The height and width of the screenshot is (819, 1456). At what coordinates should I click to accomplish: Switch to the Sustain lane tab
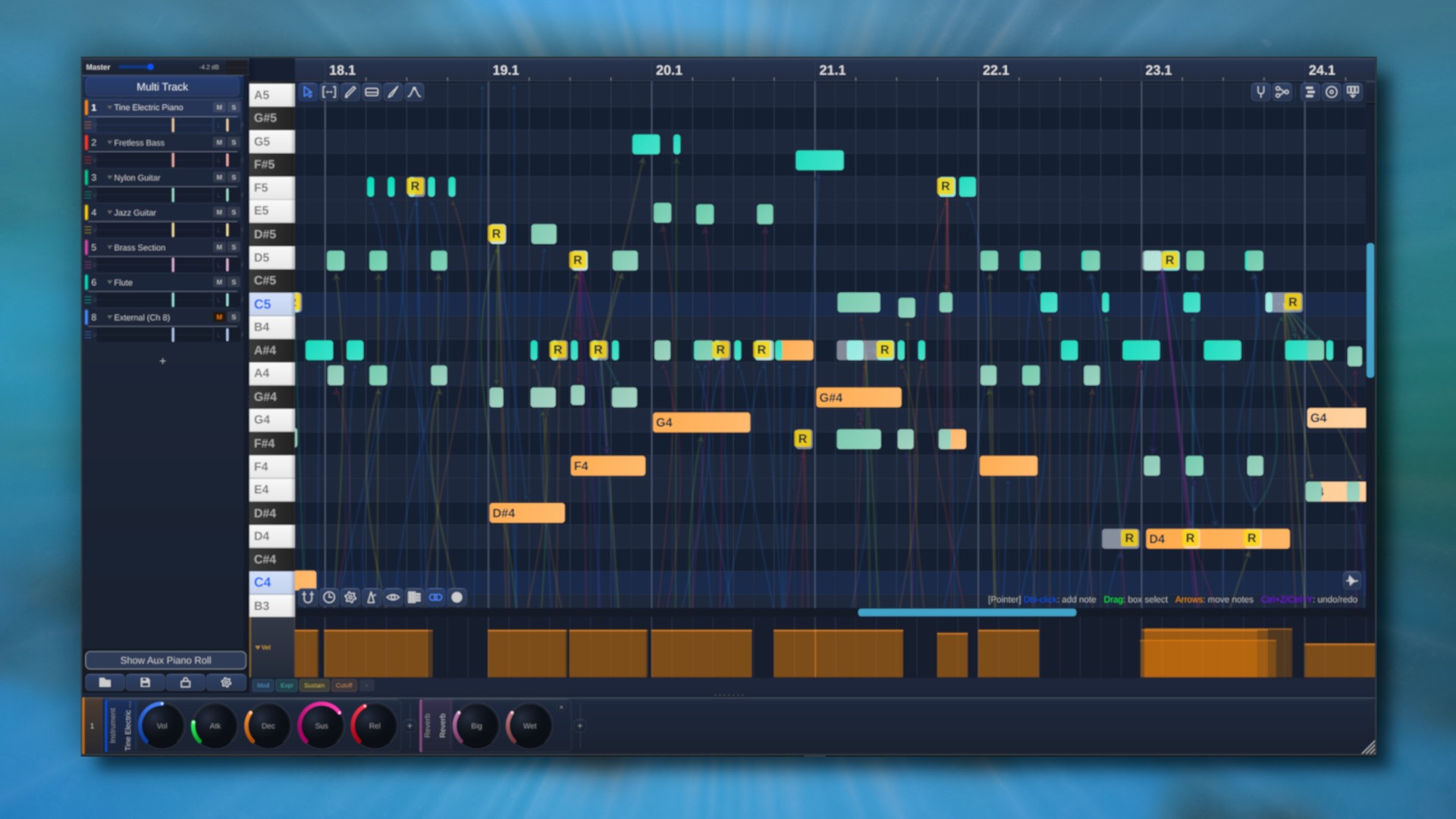pyautogui.click(x=314, y=686)
